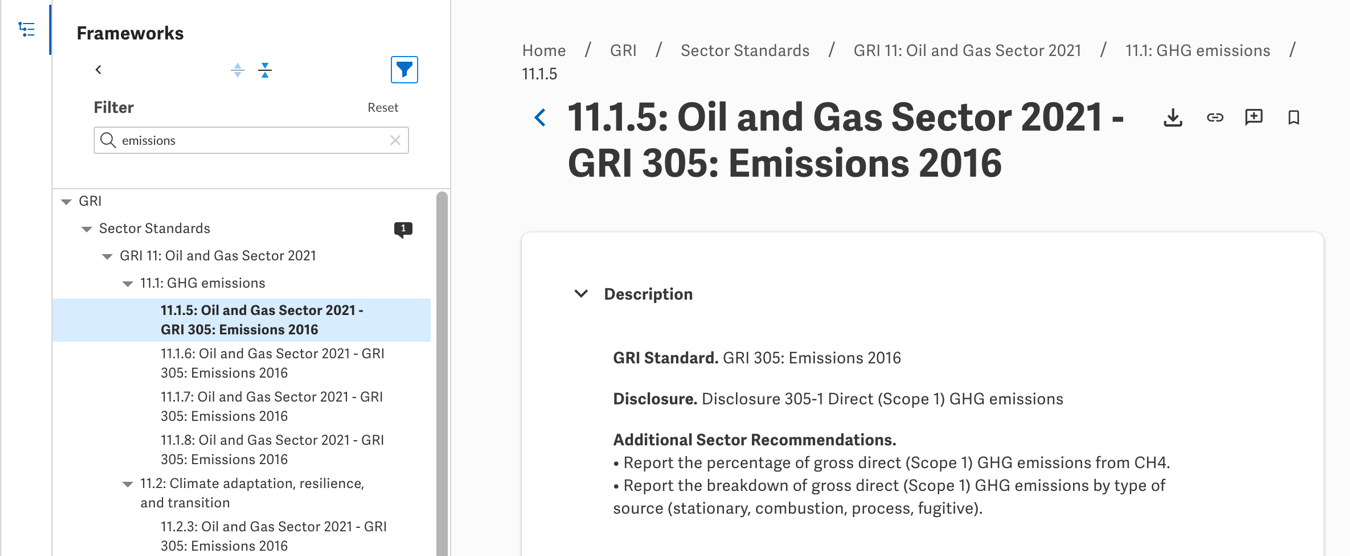Click the emissions filter search field
Viewport: 1350px width, 556px height.
(251, 140)
